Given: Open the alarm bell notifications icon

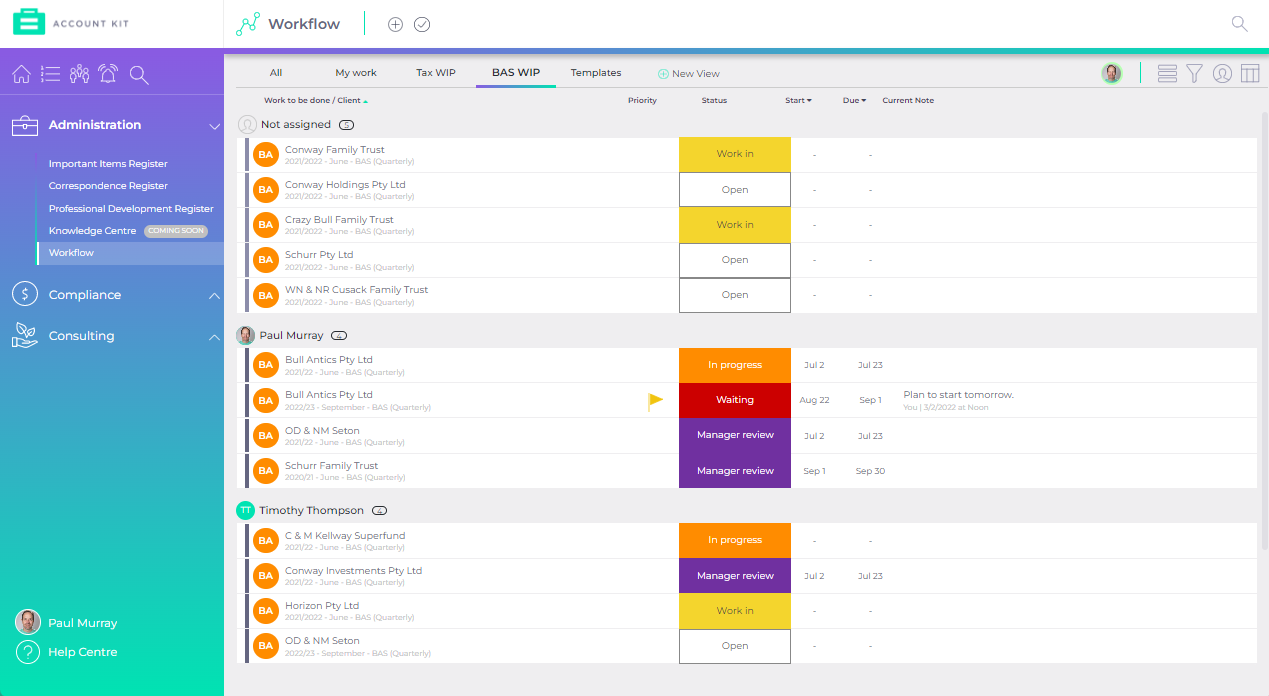Looking at the screenshot, I should pyautogui.click(x=109, y=74).
